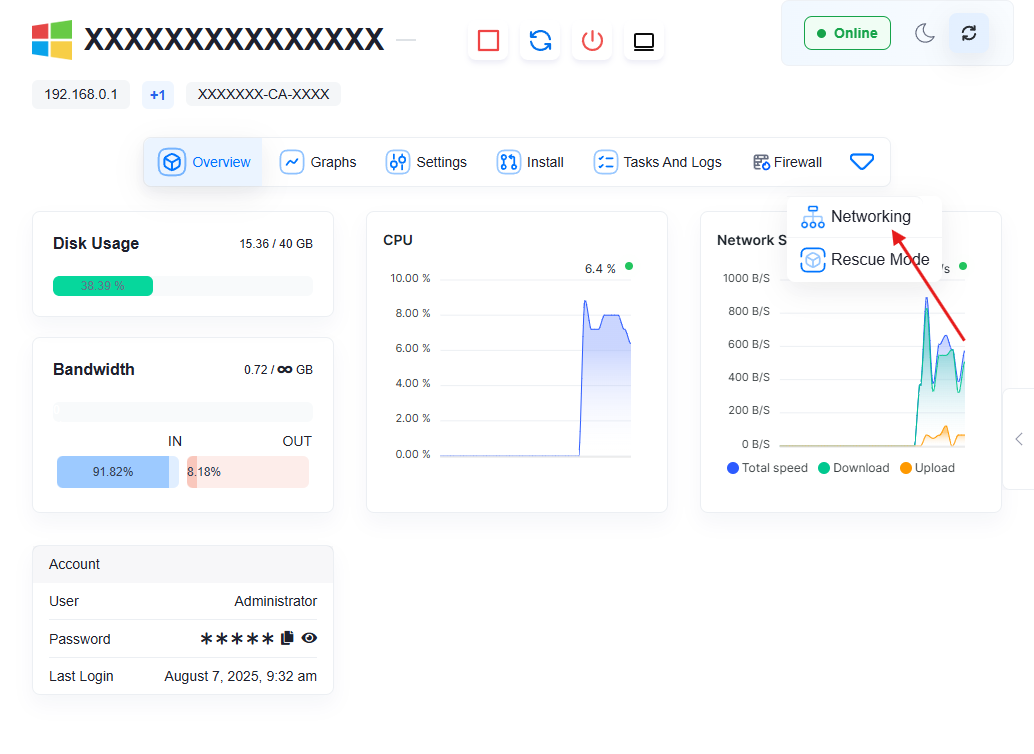The width and height of the screenshot is (1034, 754).
Task: Copy password using the copy icon
Action: (287, 638)
